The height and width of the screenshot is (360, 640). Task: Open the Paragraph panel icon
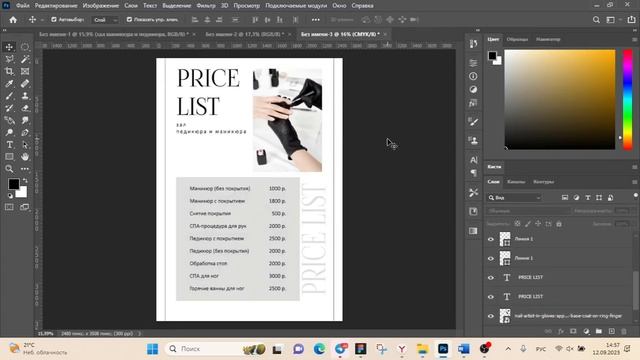(473, 173)
